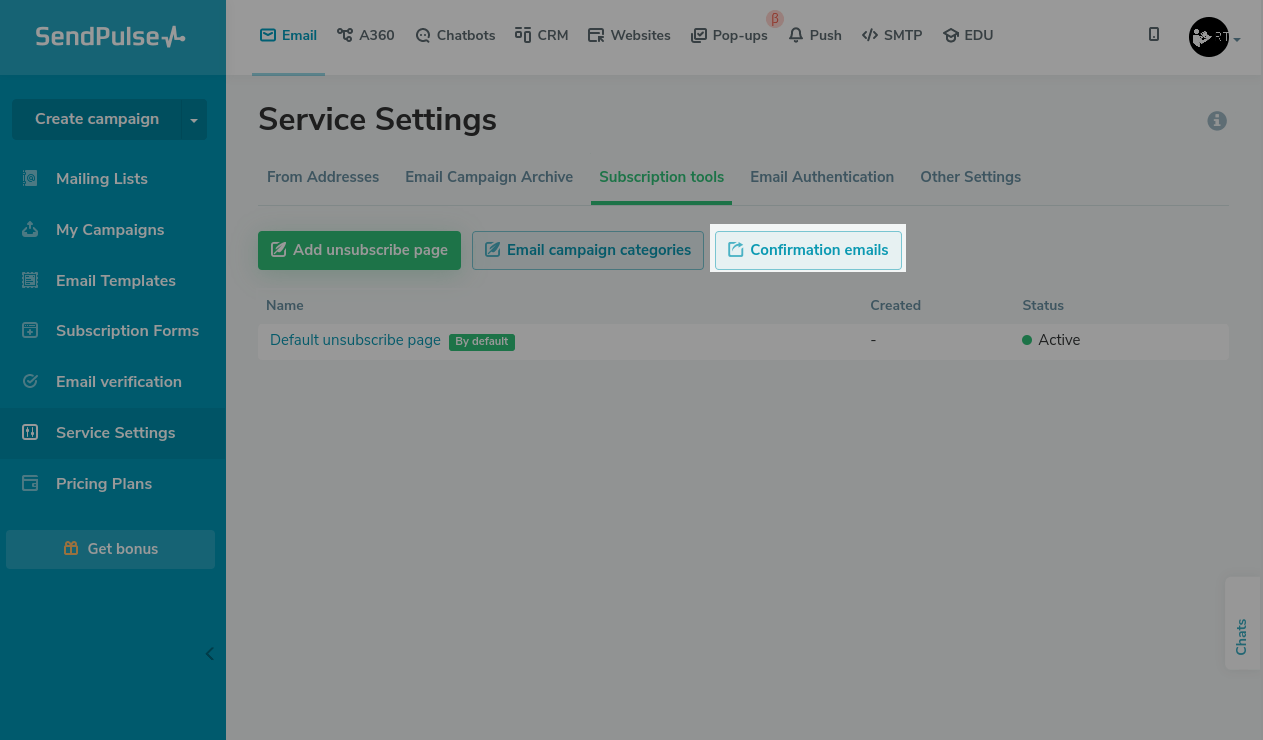Image resolution: width=1263 pixels, height=740 pixels.
Task: Click the info icon beside Service Settings
Action: [1217, 121]
